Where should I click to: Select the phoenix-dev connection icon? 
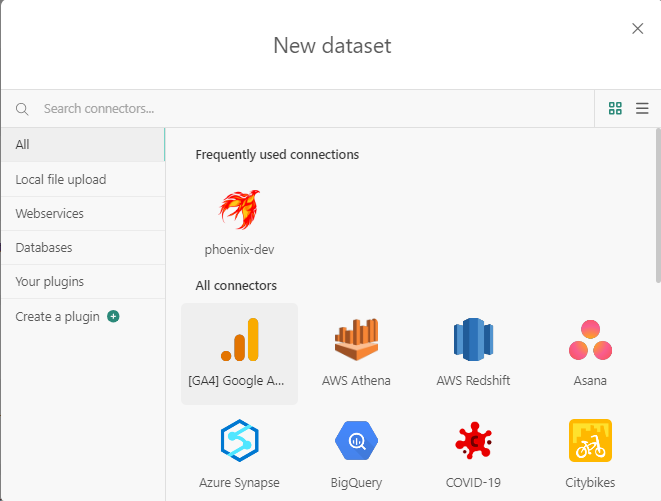click(239, 210)
